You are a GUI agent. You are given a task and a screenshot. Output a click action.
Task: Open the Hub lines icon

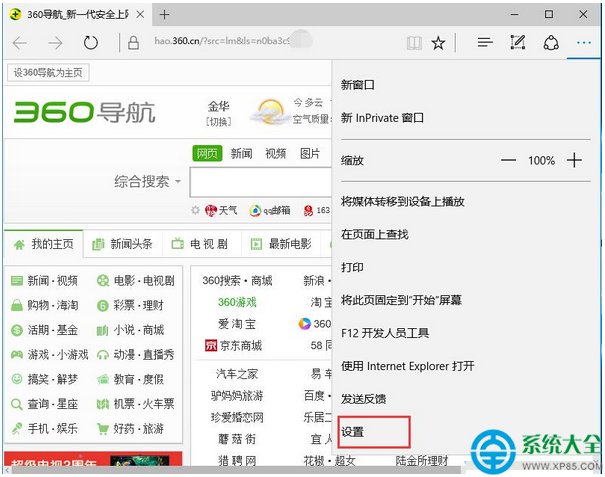point(485,42)
